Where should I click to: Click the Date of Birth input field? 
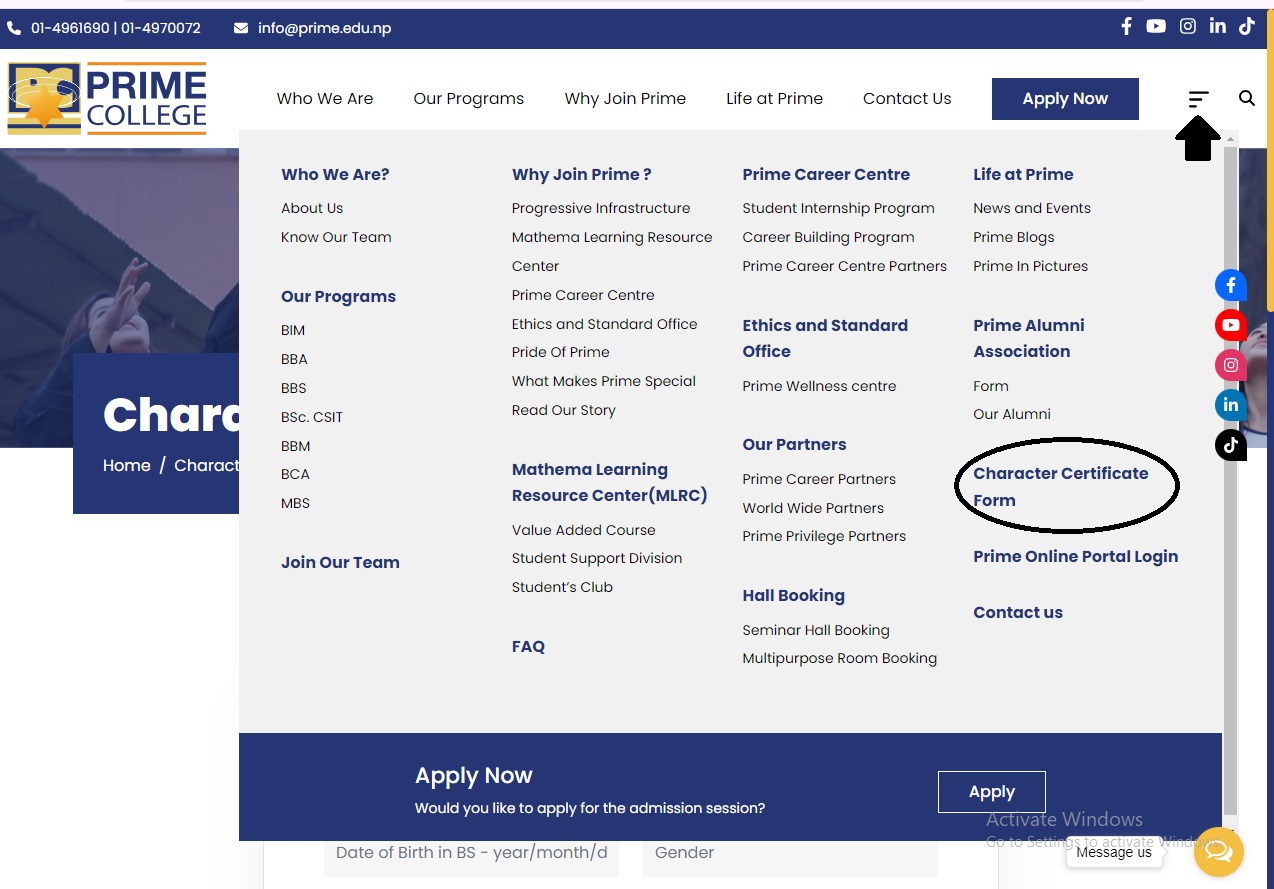click(x=471, y=853)
